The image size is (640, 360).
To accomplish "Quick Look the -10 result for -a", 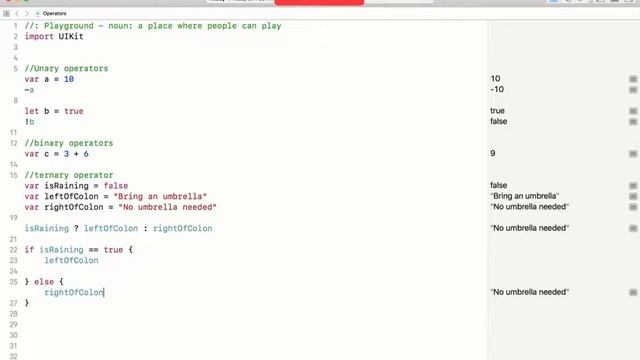I will click(633, 89).
